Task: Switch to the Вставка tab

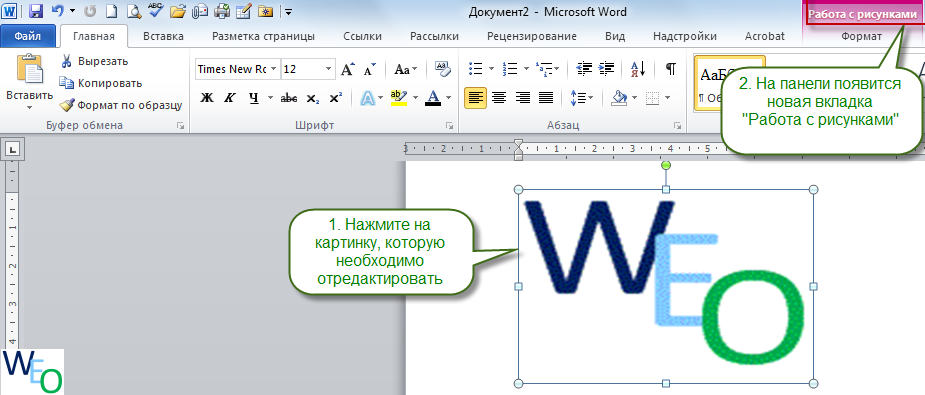Action: coord(163,36)
